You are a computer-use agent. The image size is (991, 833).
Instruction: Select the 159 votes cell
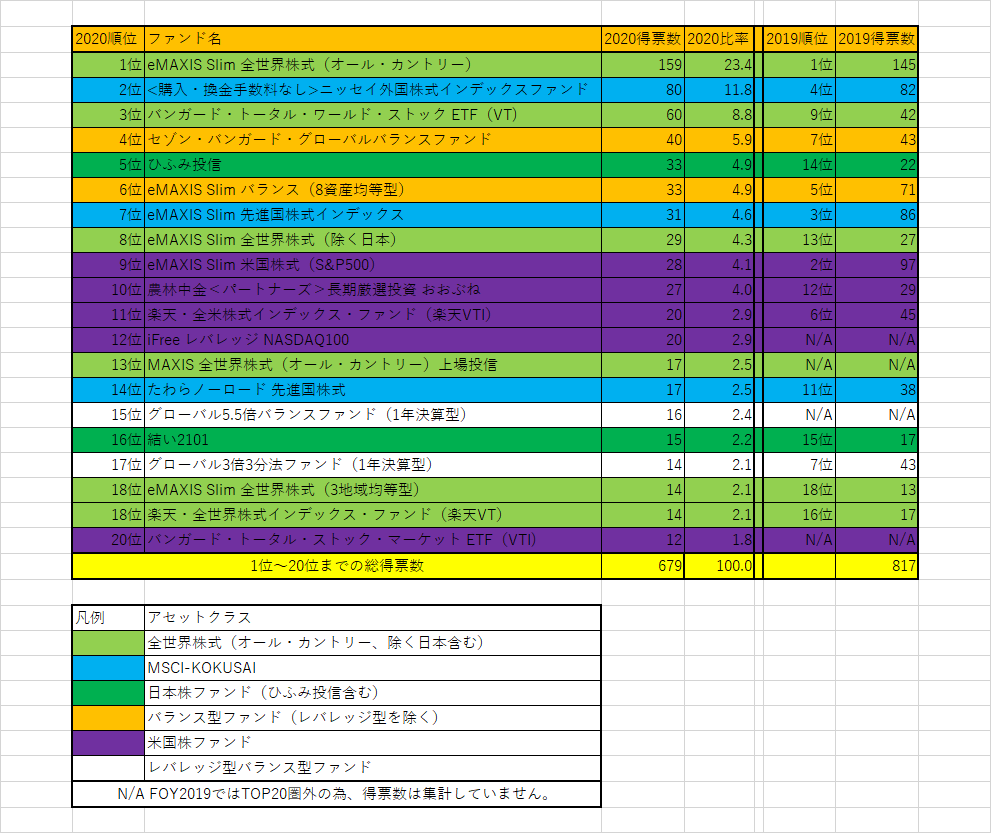(643, 64)
